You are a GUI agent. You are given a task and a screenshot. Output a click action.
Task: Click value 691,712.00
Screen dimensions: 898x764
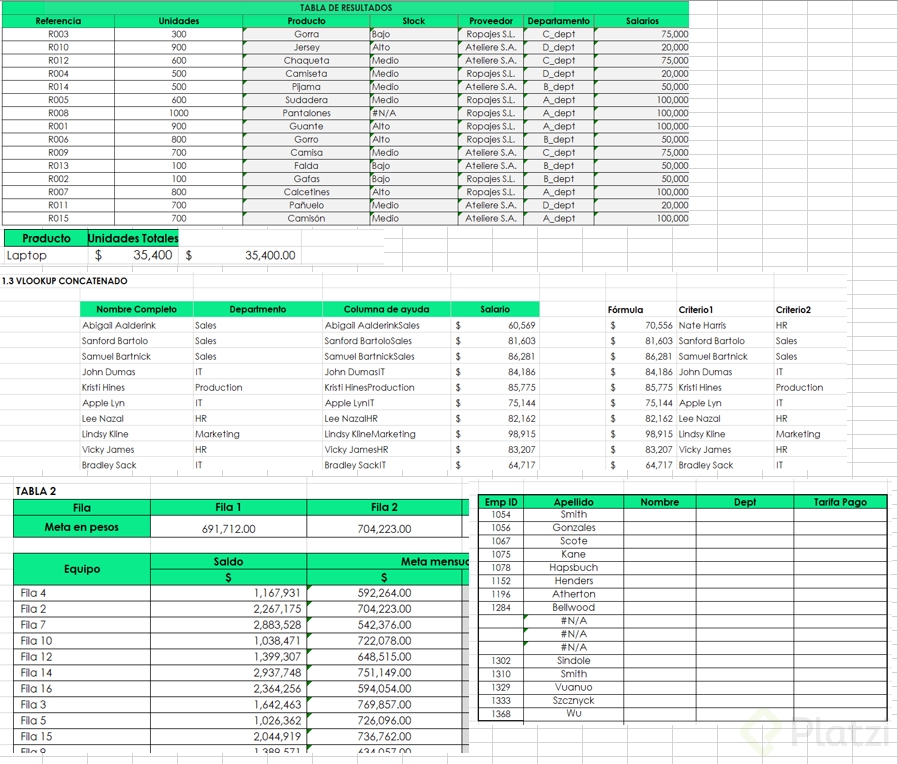coord(228,529)
